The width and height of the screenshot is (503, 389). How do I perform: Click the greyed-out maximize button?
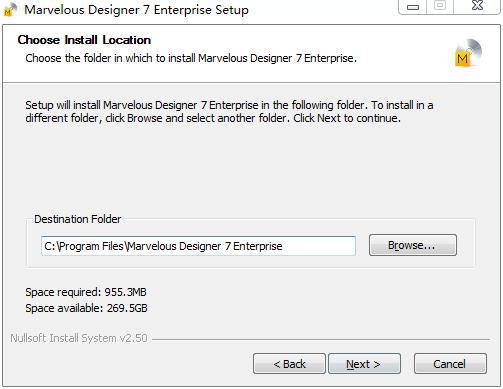[x=440, y=6]
